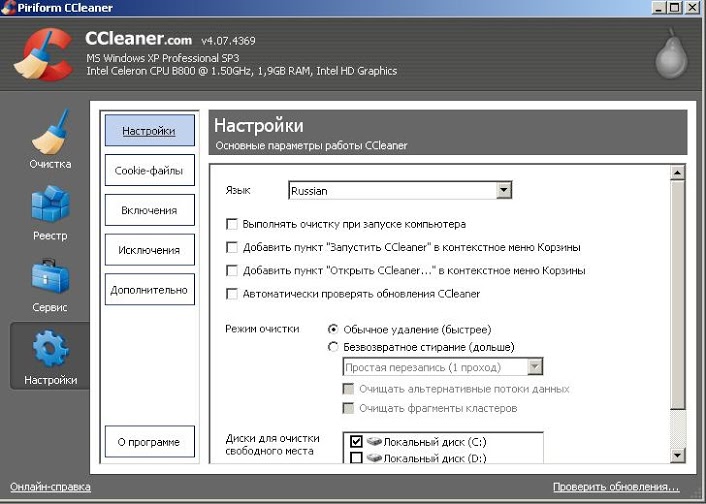The height and width of the screenshot is (504, 706).
Task: Enable adding "Открыть CCleaner..." to Recycle Bin menu
Action: click(x=231, y=271)
